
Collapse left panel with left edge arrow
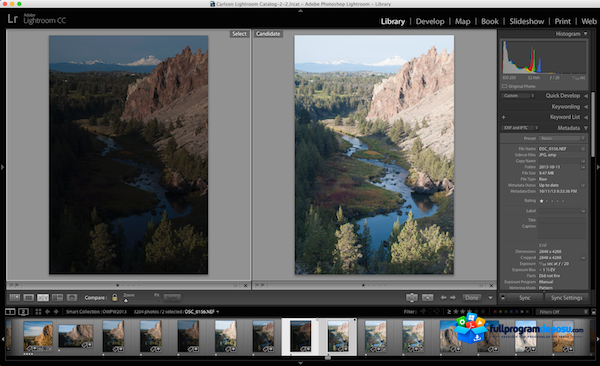(x=2, y=167)
